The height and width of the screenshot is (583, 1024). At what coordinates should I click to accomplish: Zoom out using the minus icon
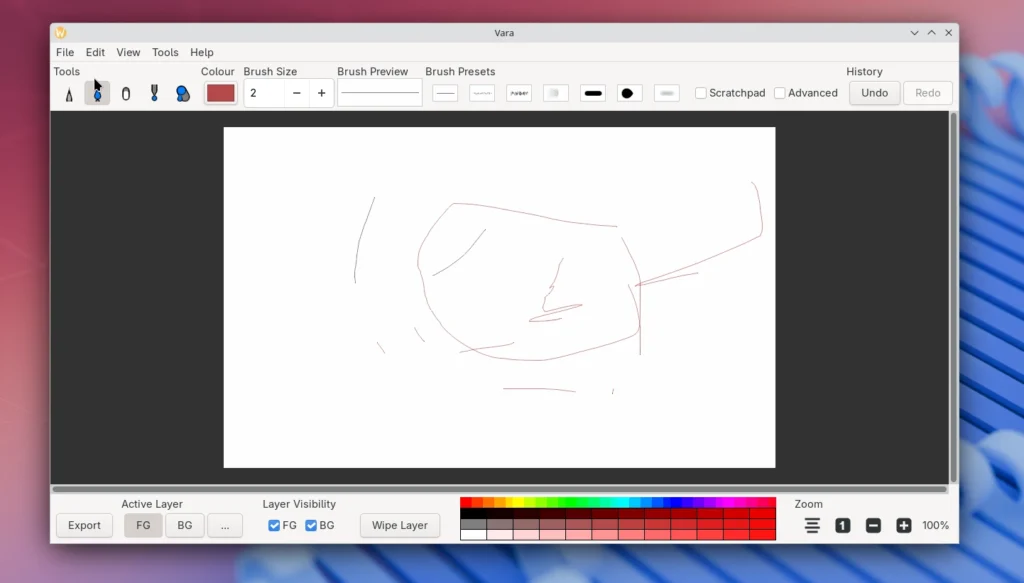(873, 526)
